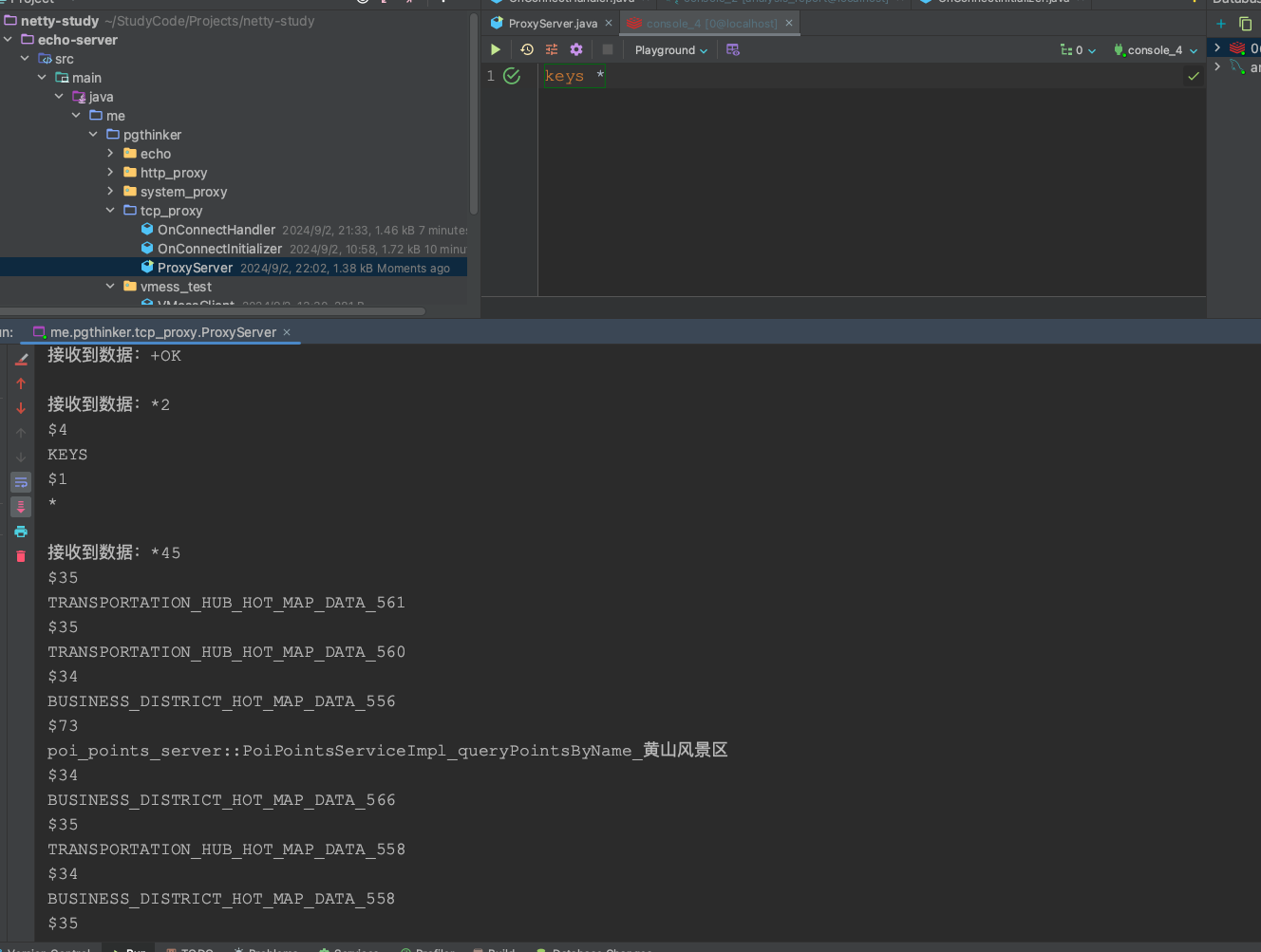Open console settings gear icon
The width and height of the screenshot is (1261, 952).
(x=576, y=49)
